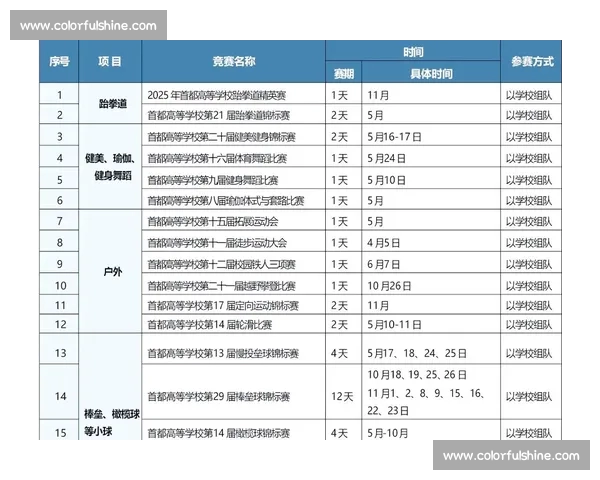600x480 pixels.
Task: Click the 11月 date in row 11
Action: click(x=378, y=306)
